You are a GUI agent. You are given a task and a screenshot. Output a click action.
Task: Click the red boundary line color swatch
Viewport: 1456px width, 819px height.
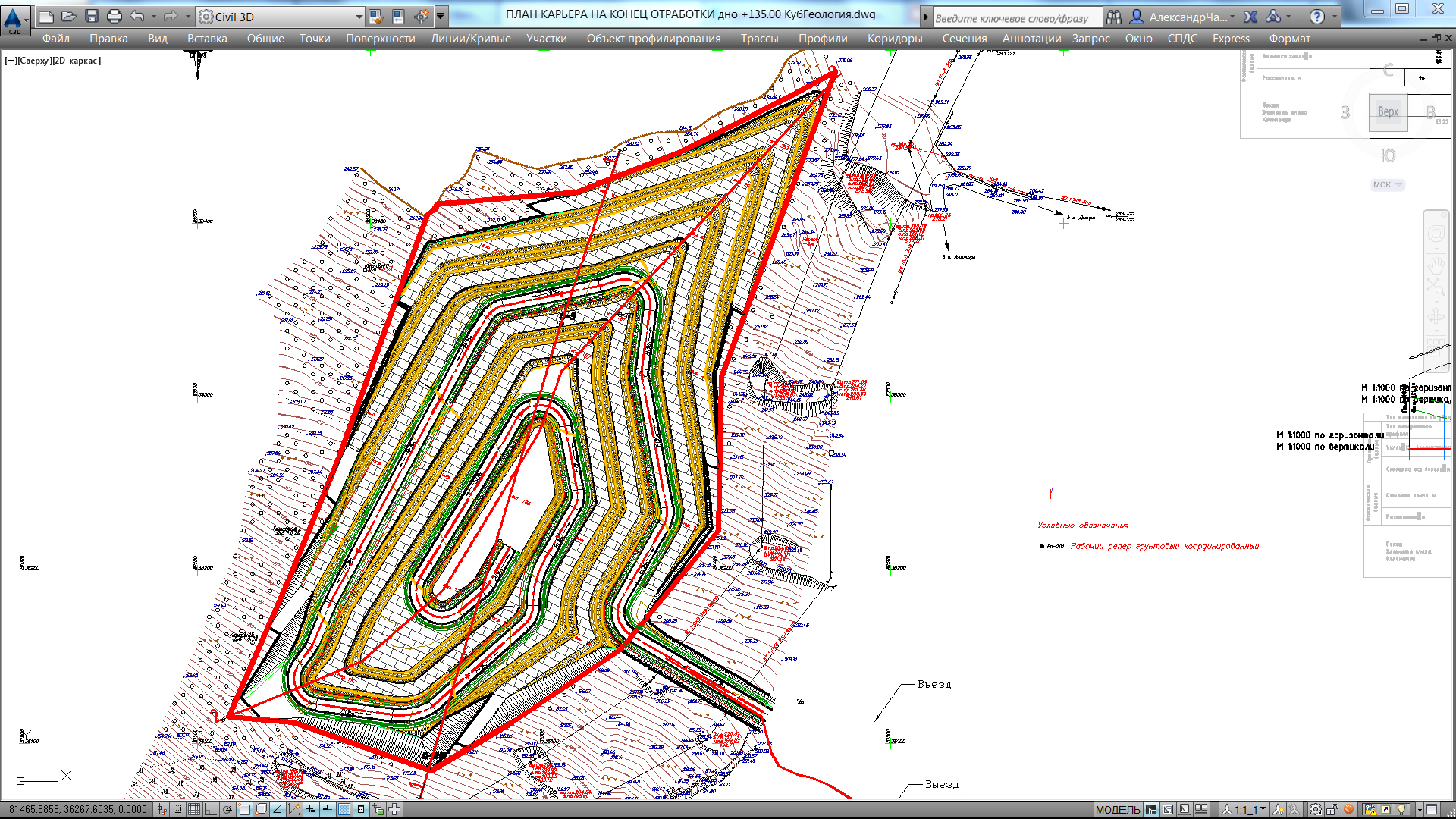[x=1430, y=452]
